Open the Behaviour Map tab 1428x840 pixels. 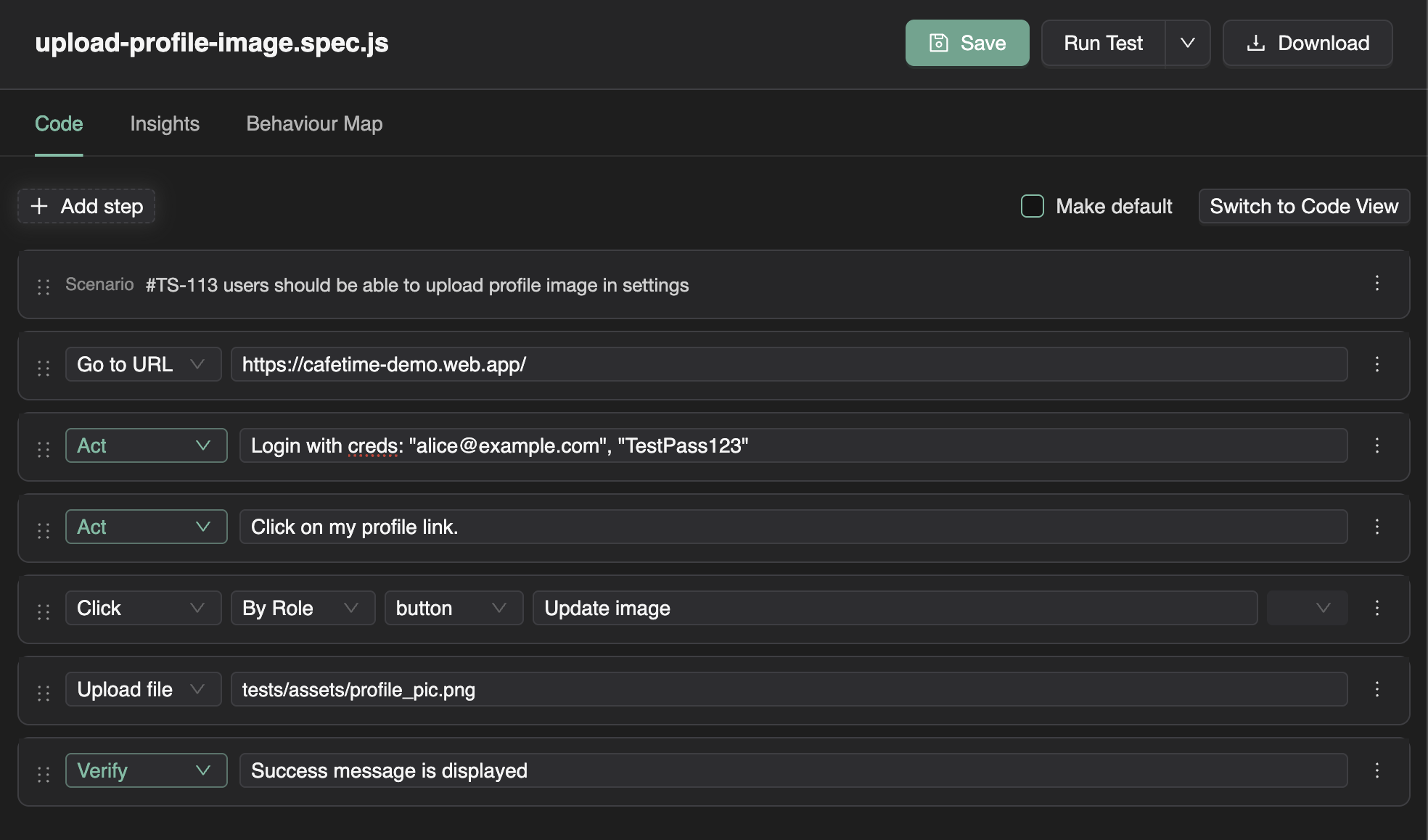click(314, 123)
